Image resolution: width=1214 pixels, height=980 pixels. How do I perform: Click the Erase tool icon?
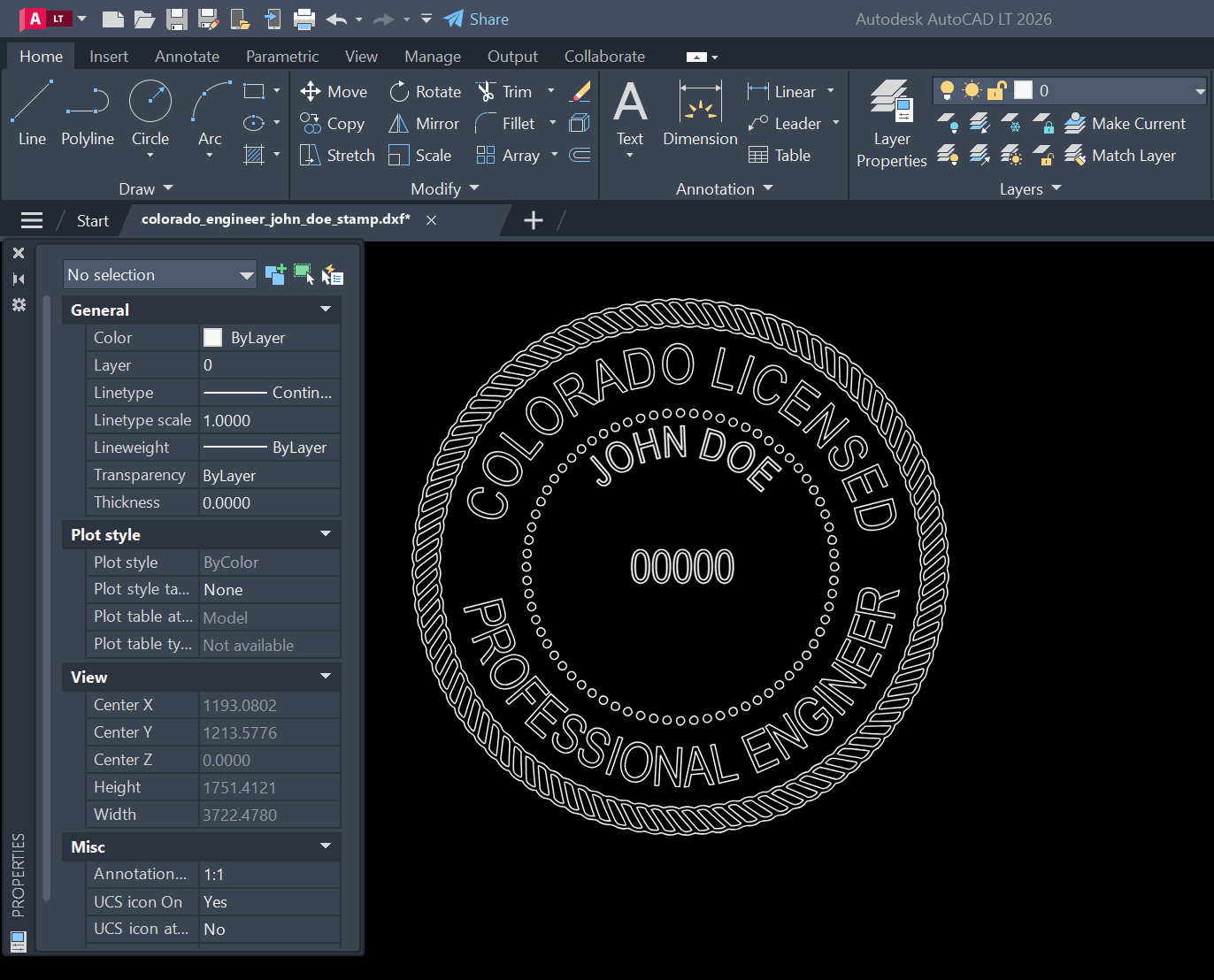tap(580, 91)
